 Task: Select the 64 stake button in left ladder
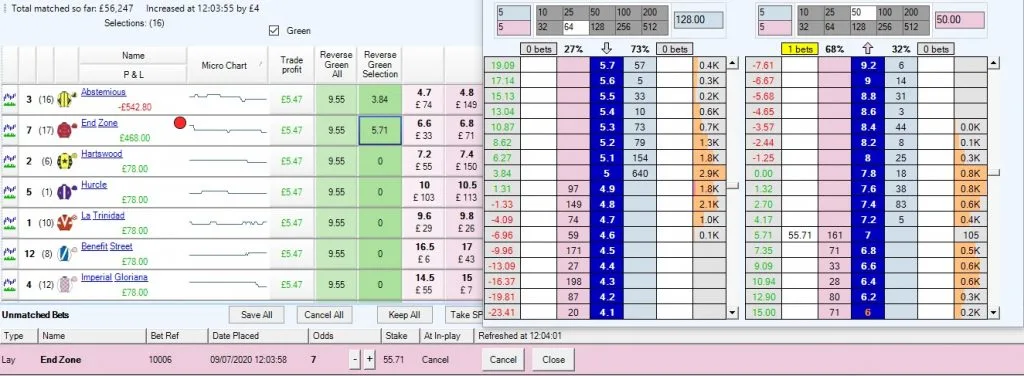pyautogui.click(x=571, y=27)
